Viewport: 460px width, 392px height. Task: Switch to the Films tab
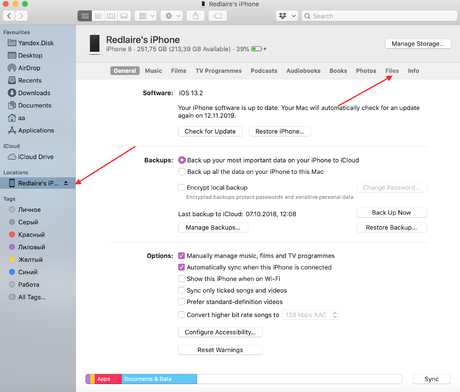(x=179, y=71)
